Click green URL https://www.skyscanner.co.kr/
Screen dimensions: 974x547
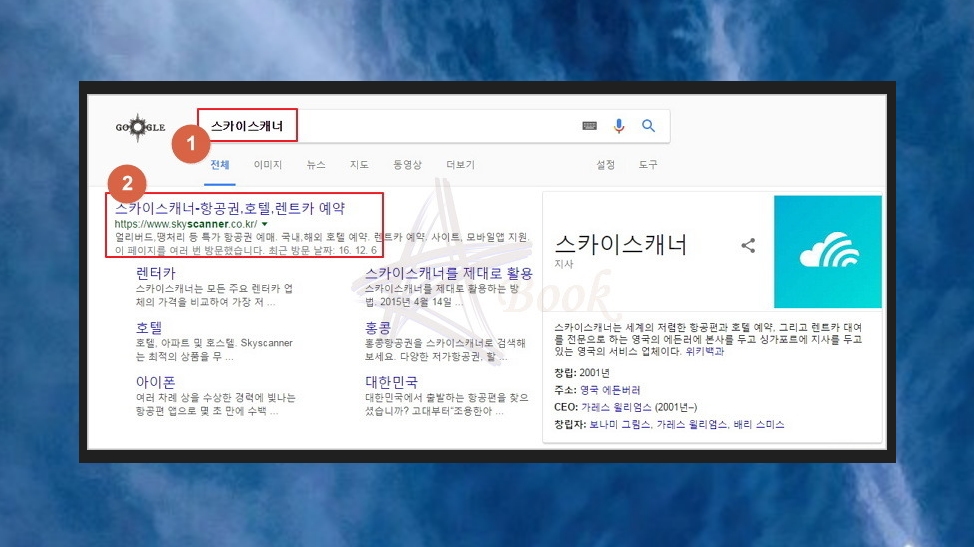[x=186, y=224]
